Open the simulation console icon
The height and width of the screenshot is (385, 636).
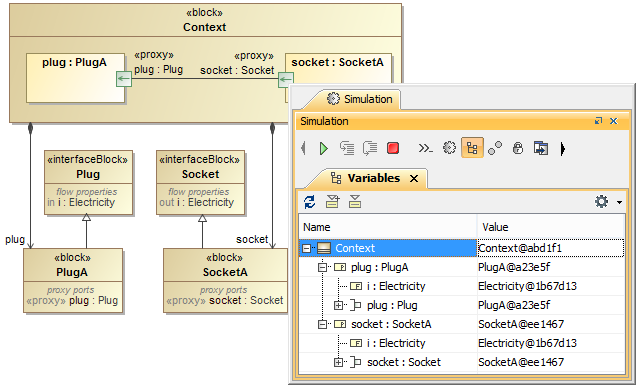pos(425,148)
